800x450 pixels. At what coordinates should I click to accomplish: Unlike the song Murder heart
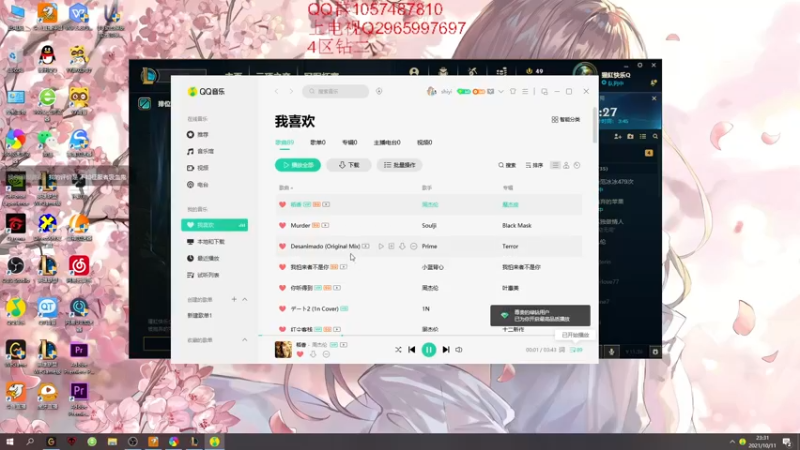282,226
